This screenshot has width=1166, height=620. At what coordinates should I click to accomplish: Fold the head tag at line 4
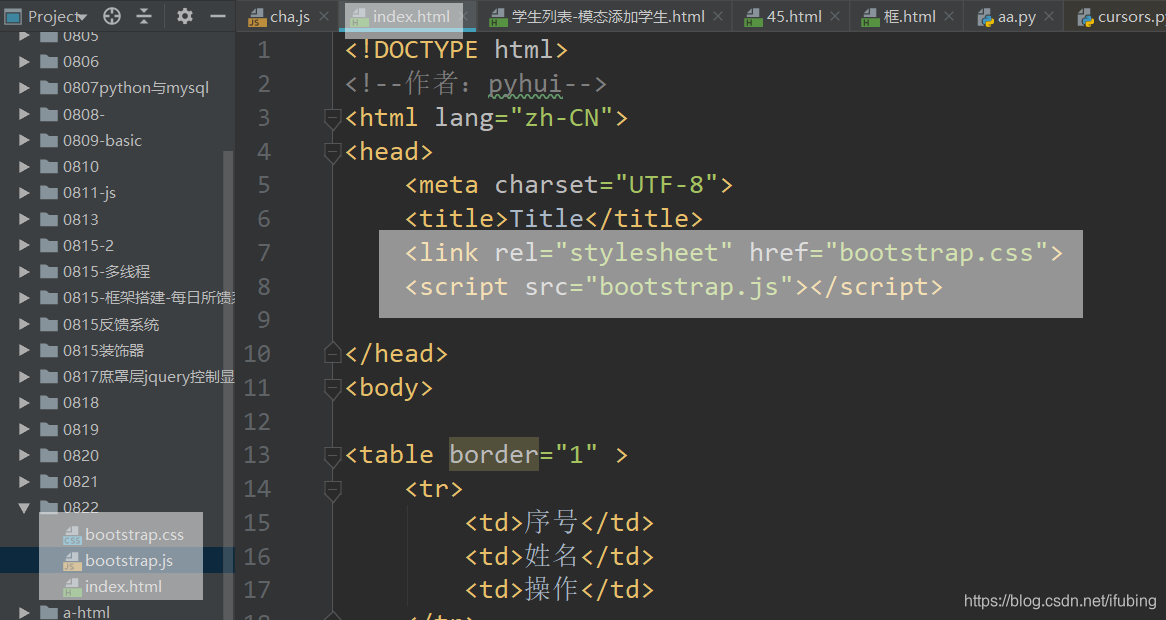pyautogui.click(x=332, y=152)
